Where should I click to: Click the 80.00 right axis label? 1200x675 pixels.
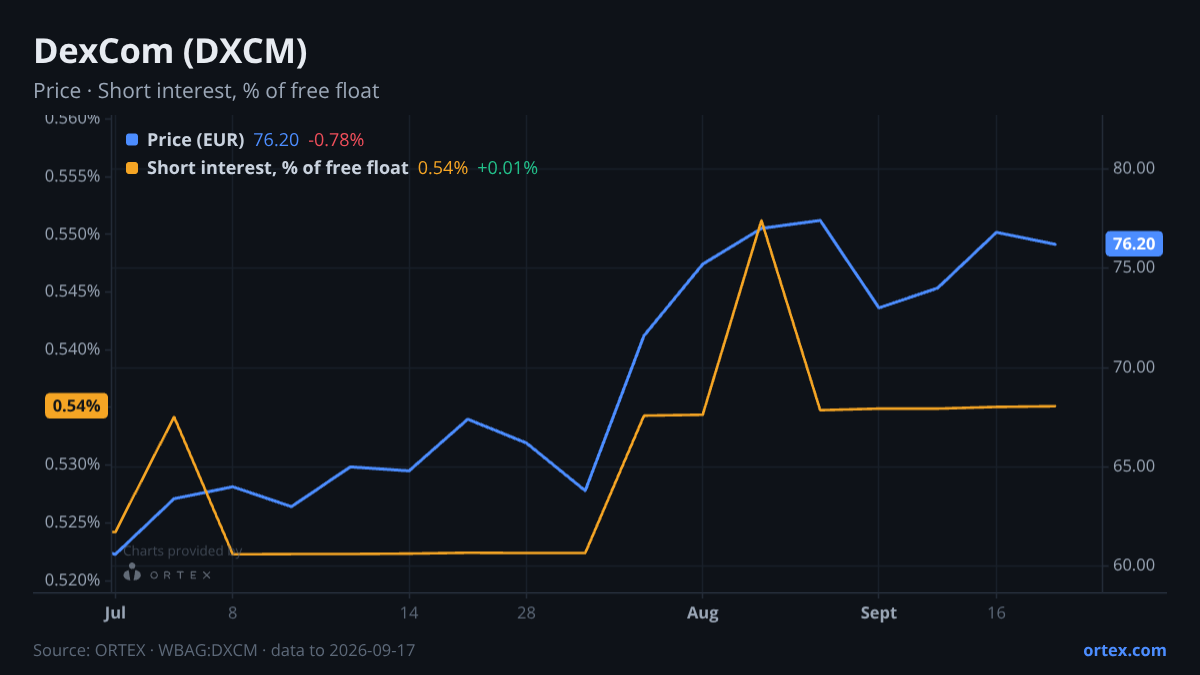[1134, 168]
